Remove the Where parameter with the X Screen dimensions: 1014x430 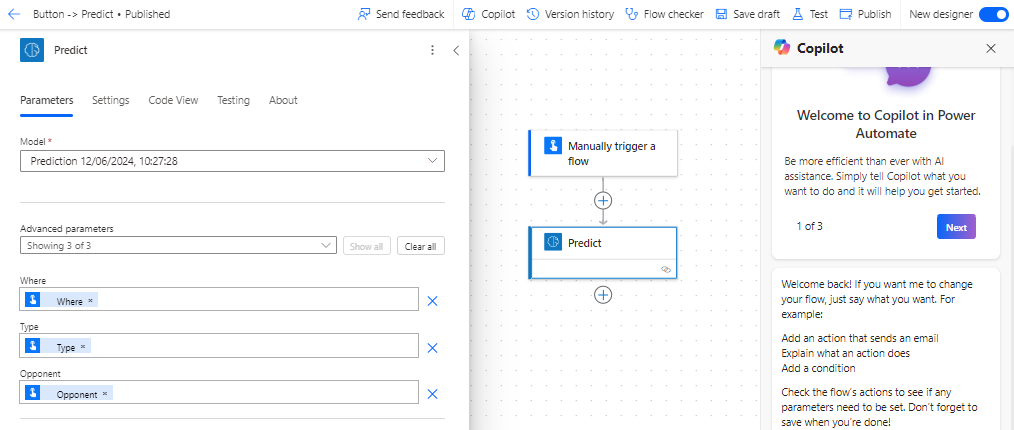click(433, 301)
